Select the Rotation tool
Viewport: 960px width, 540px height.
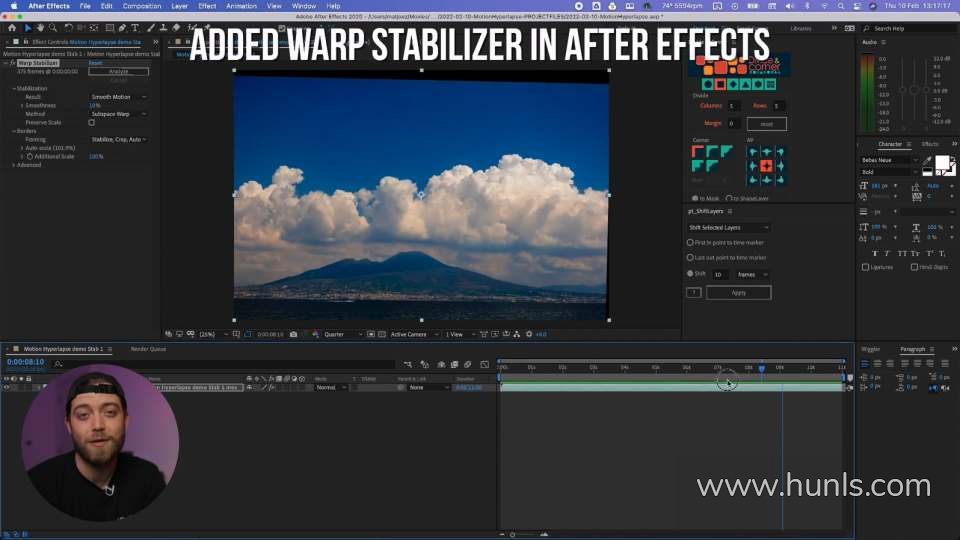(x=69, y=28)
